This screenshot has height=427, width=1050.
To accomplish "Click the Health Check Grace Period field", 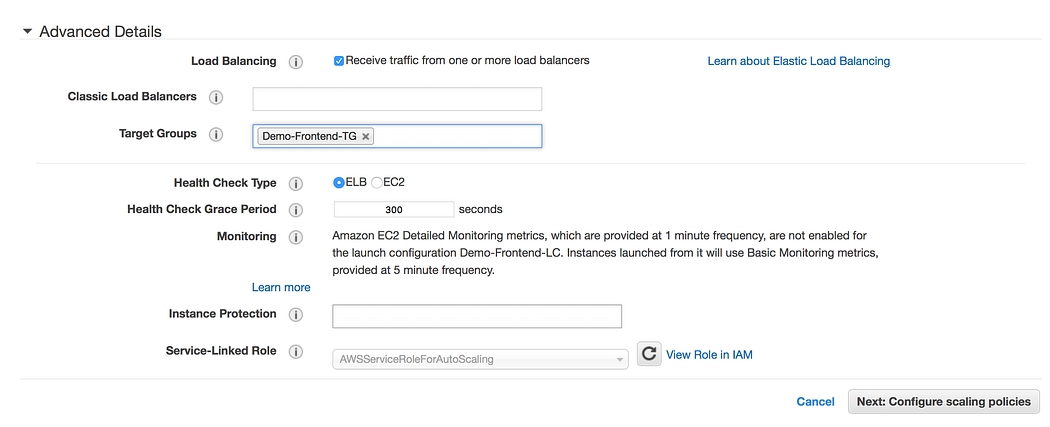I will pyautogui.click(x=394, y=210).
